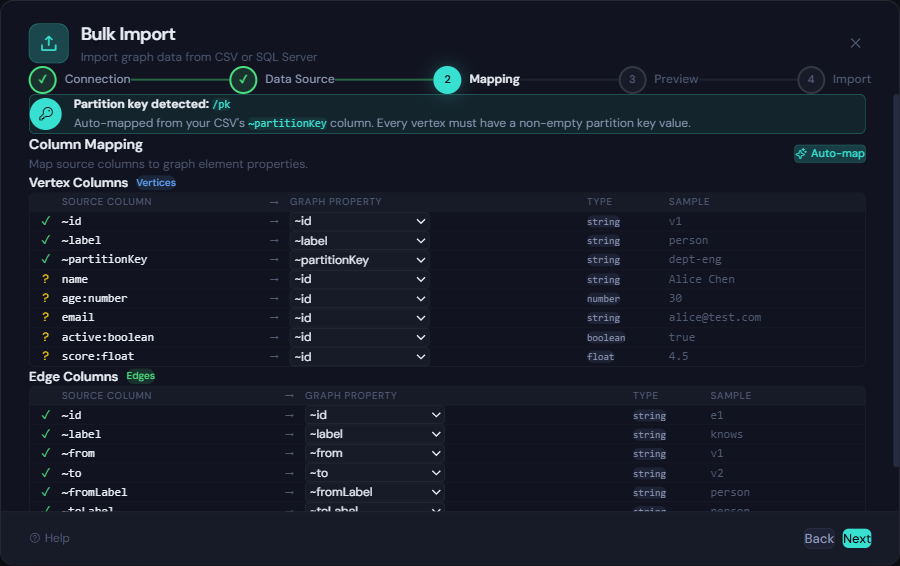Image resolution: width=900 pixels, height=566 pixels.
Task: Click the ~partitionKey text in the banner
Action: coord(288,123)
